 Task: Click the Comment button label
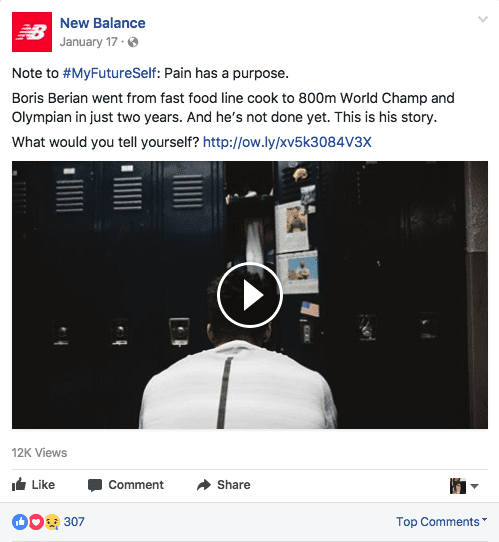pos(136,485)
